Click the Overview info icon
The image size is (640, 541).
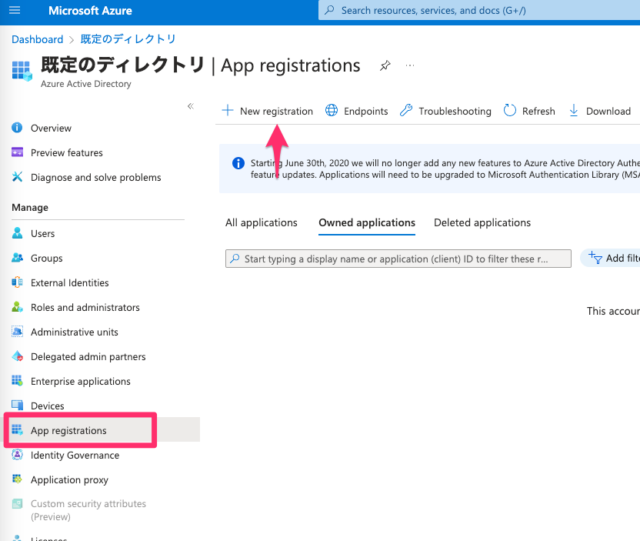17,128
